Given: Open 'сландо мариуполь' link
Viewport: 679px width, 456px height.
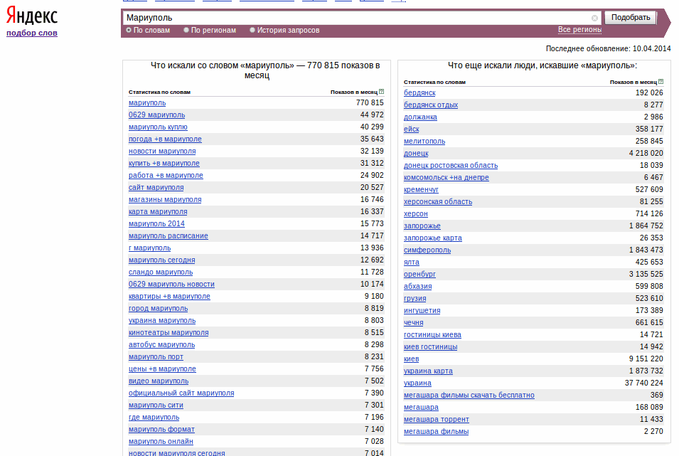Looking at the screenshot, I should [x=161, y=272].
